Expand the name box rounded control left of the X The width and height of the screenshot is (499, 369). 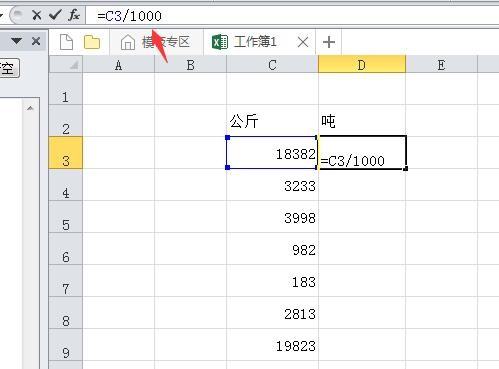18,15
